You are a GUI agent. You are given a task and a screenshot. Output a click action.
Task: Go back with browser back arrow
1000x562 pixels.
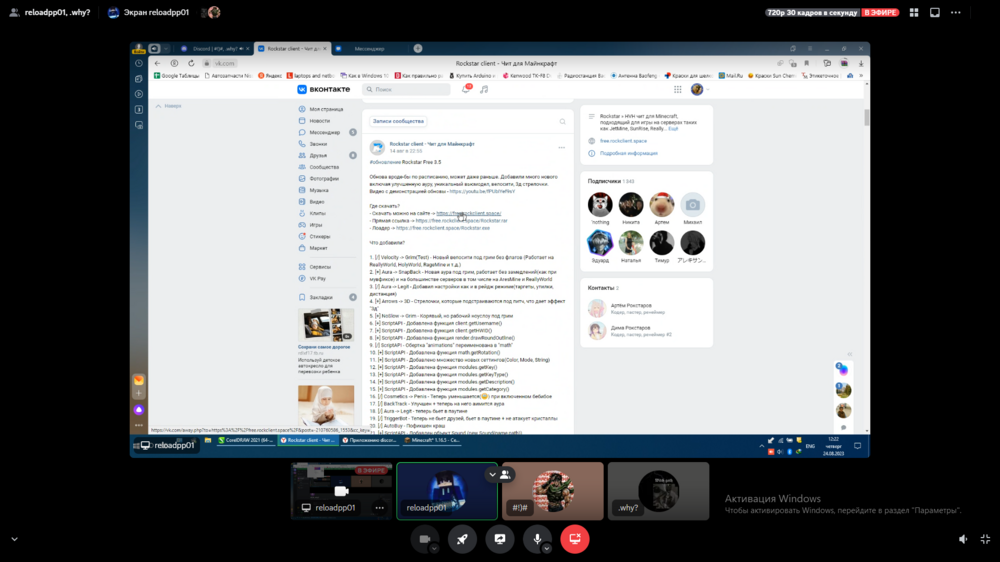(x=158, y=63)
